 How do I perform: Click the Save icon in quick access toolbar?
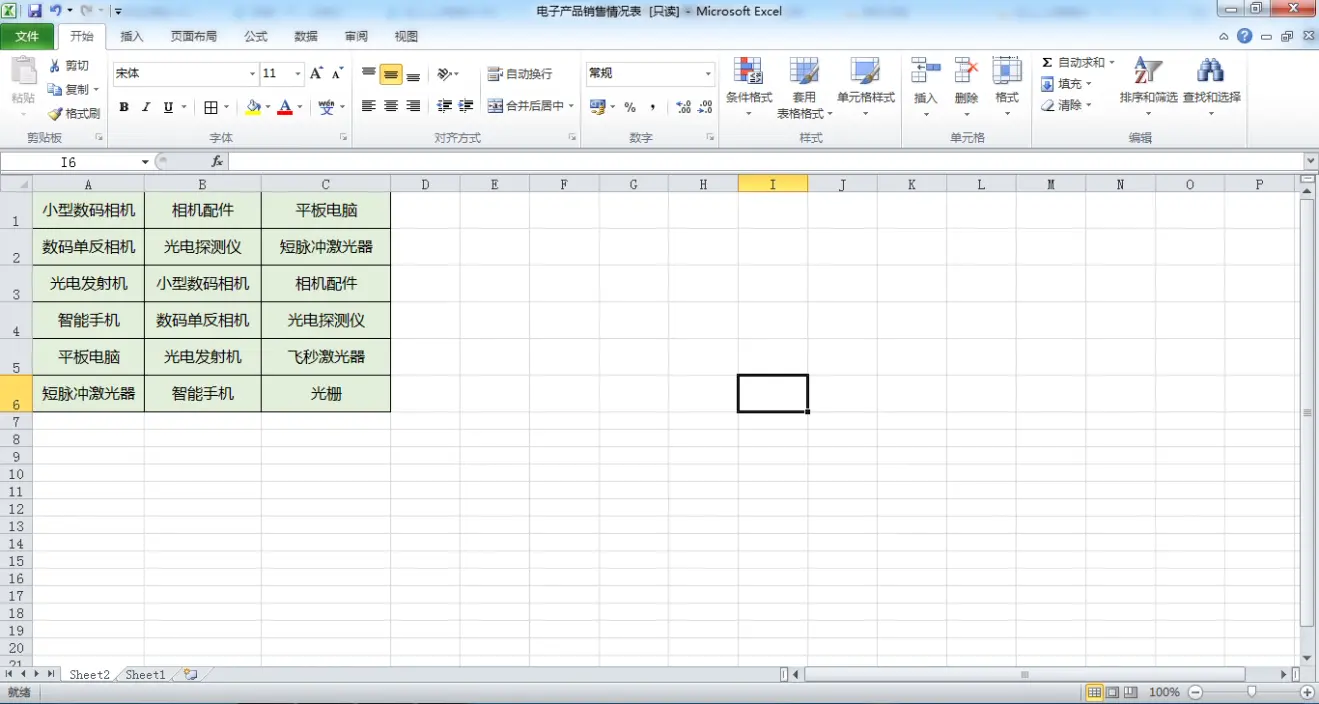pos(34,11)
